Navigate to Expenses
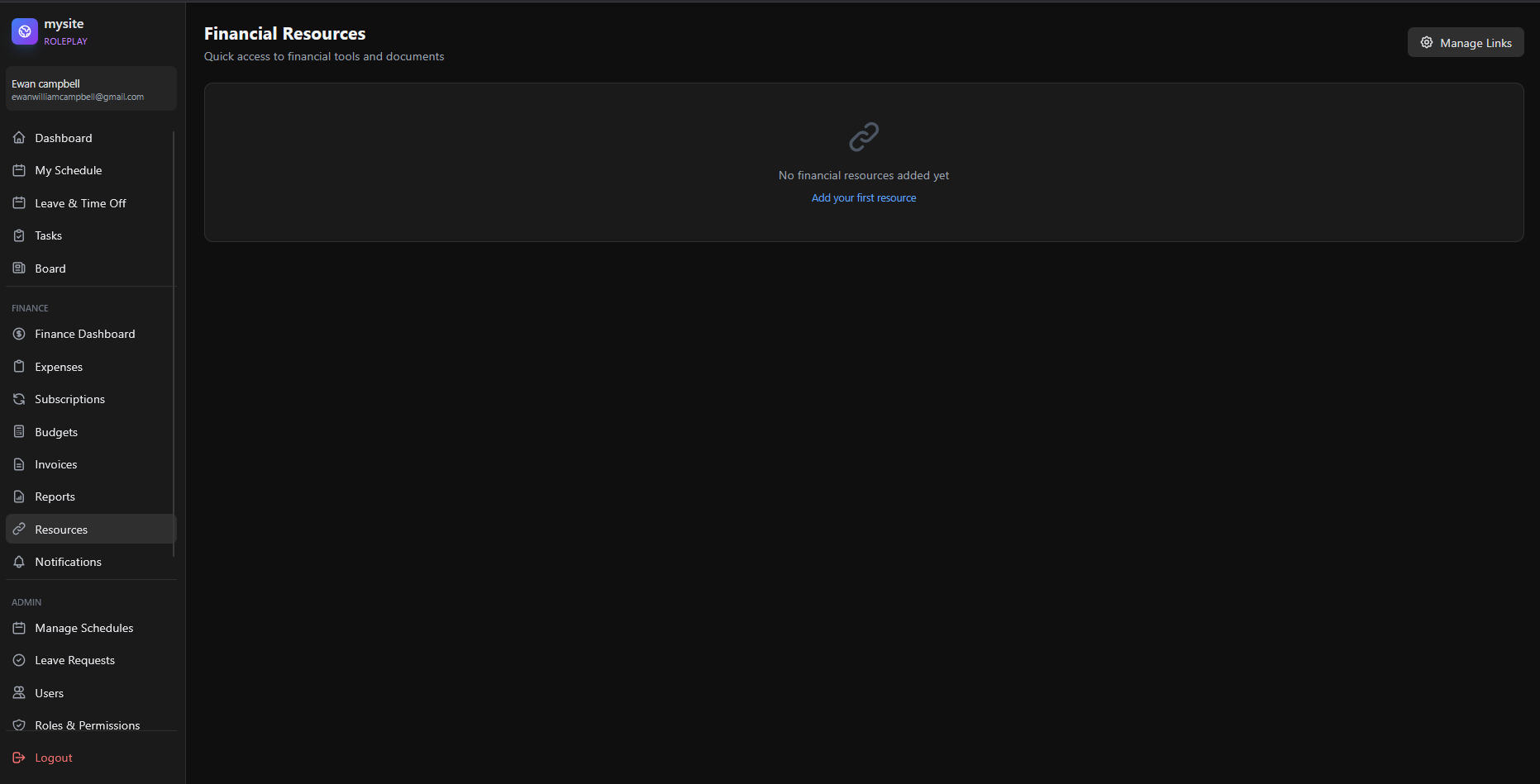This screenshot has height=784, width=1540. click(59, 367)
